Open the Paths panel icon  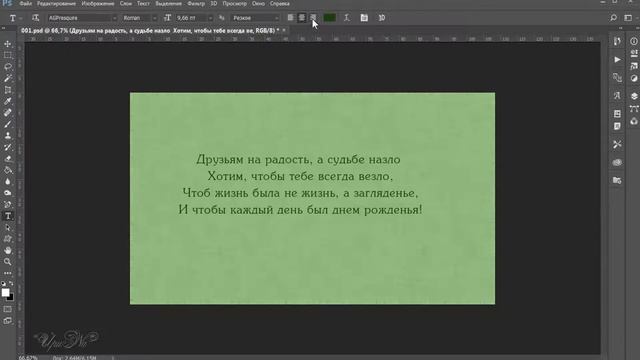(x=634, y=109)
